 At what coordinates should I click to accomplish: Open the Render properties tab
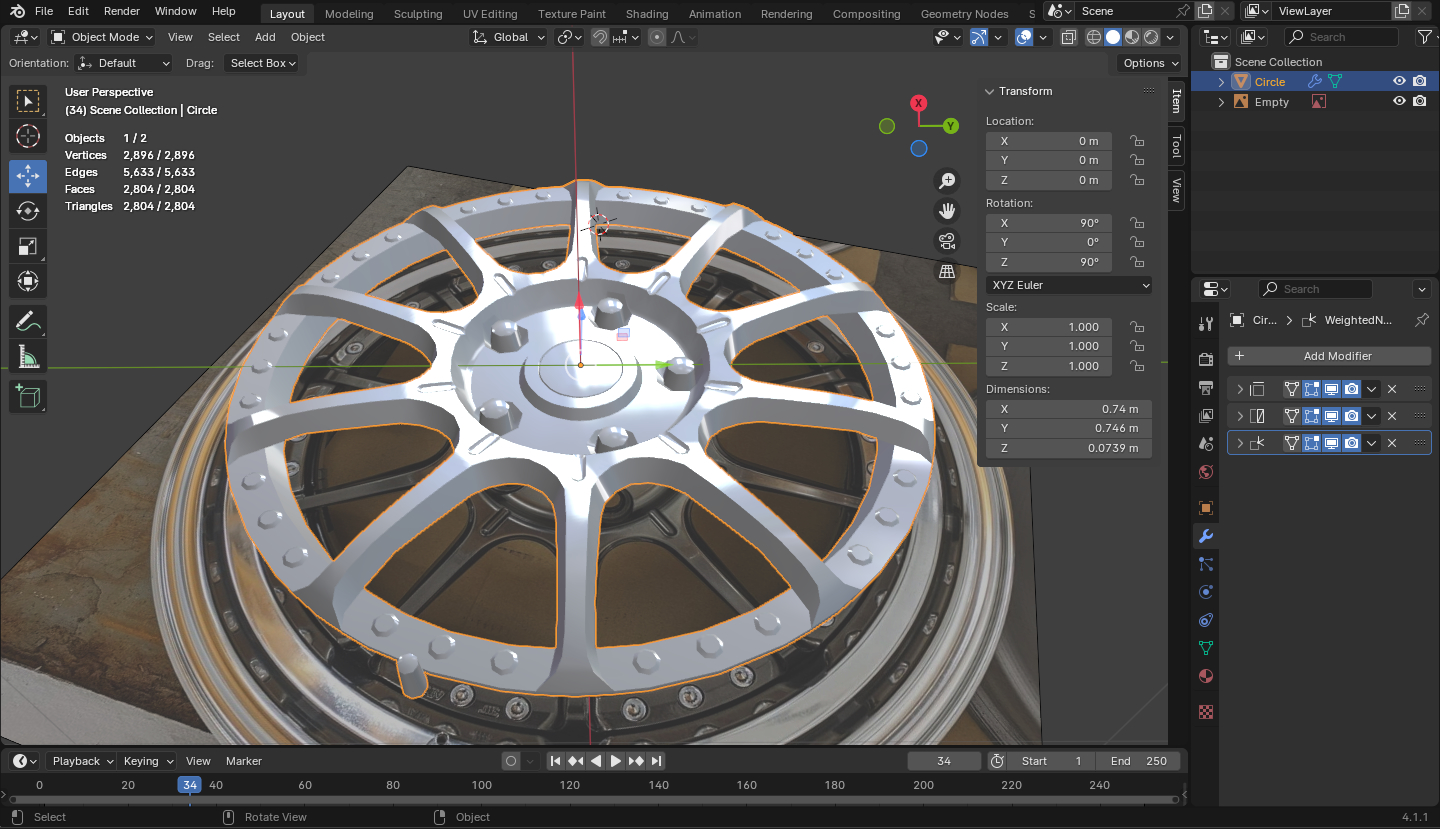coord(1206,359)
